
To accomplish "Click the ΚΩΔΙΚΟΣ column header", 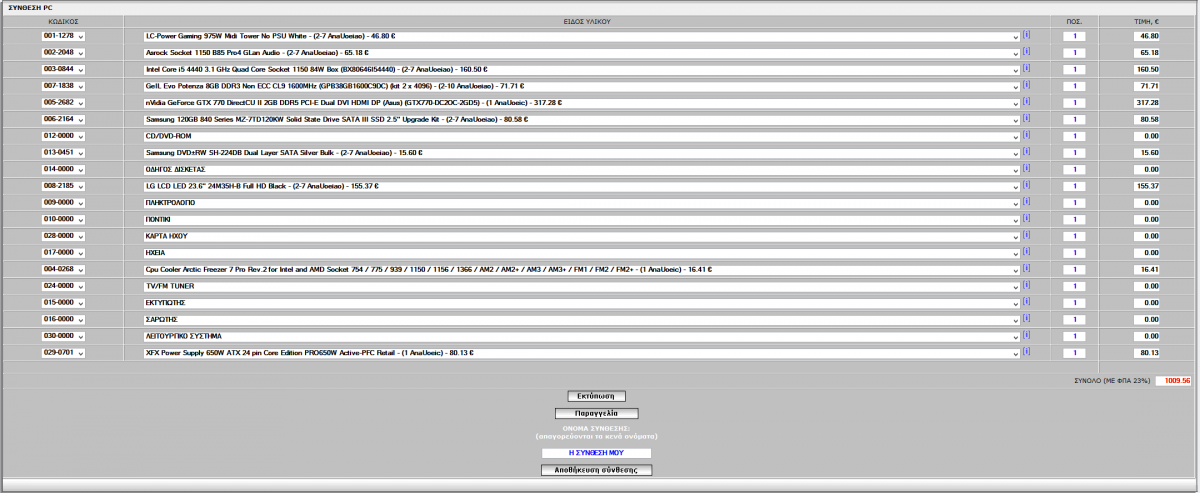I will [63, 20].
